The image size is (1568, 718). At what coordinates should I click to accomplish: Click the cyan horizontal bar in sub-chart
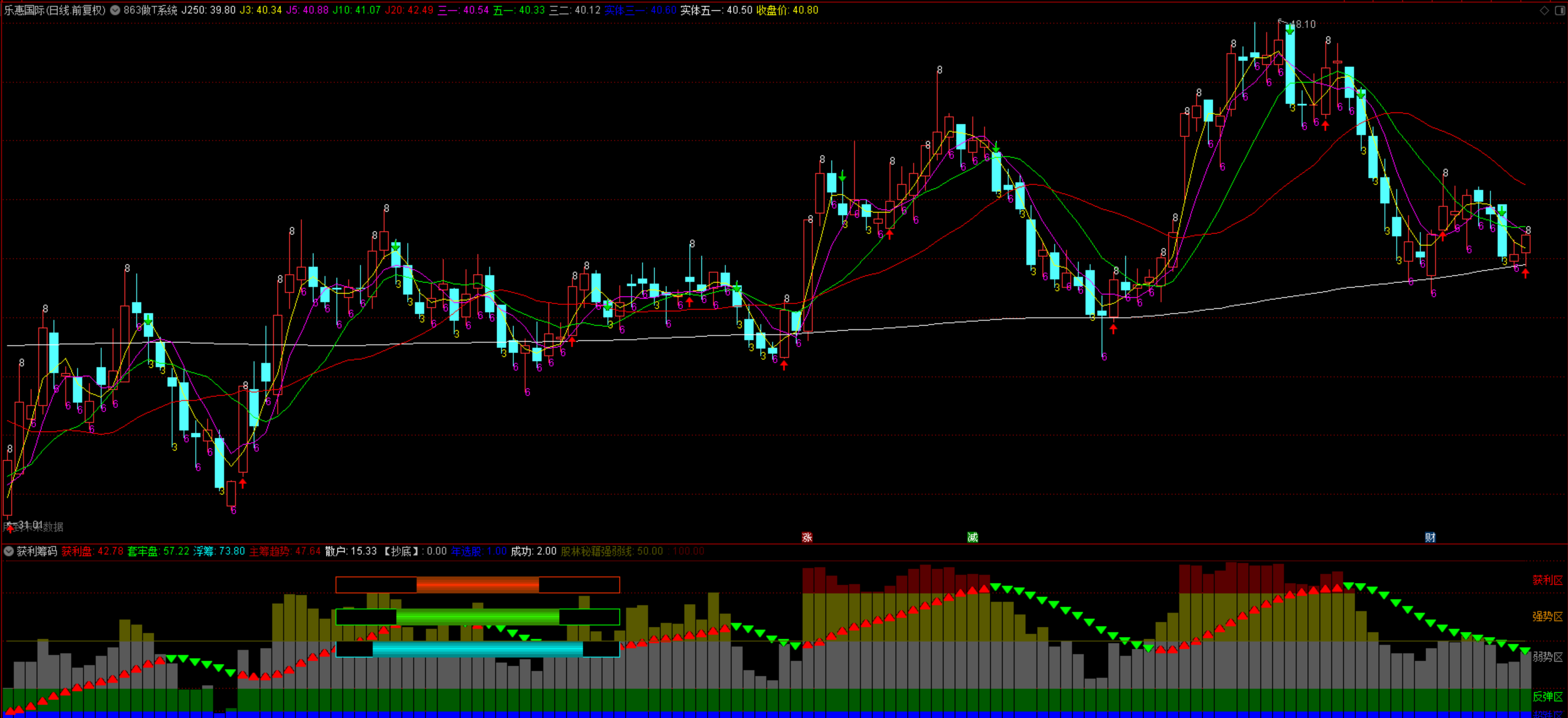[x=478, y=649]
